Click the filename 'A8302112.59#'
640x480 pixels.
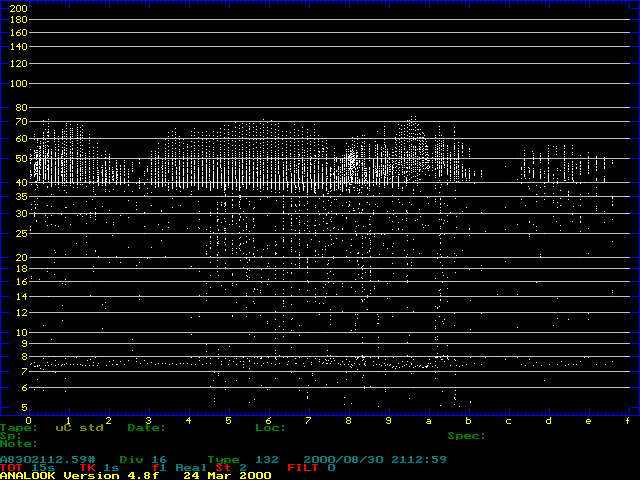[48, 460]
